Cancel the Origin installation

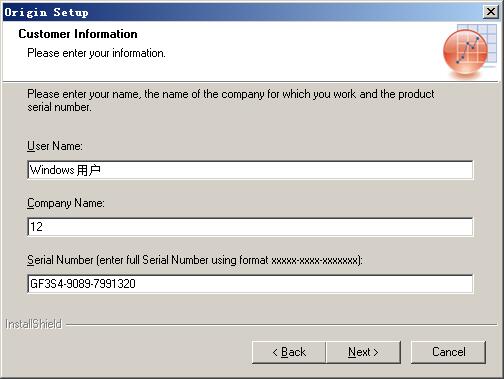(448, 352)
